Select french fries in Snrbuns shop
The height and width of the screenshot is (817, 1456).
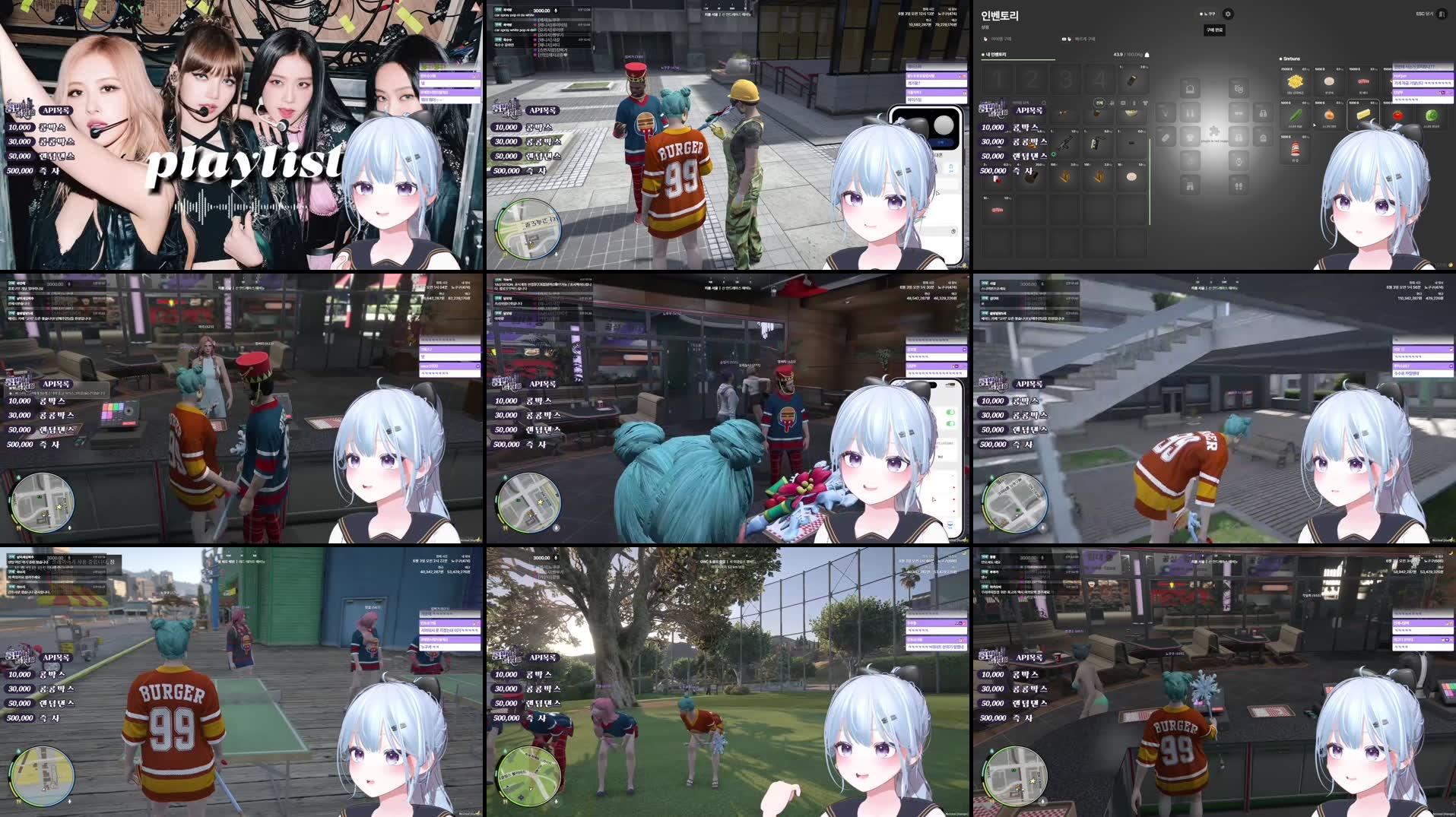point(1295,81)
